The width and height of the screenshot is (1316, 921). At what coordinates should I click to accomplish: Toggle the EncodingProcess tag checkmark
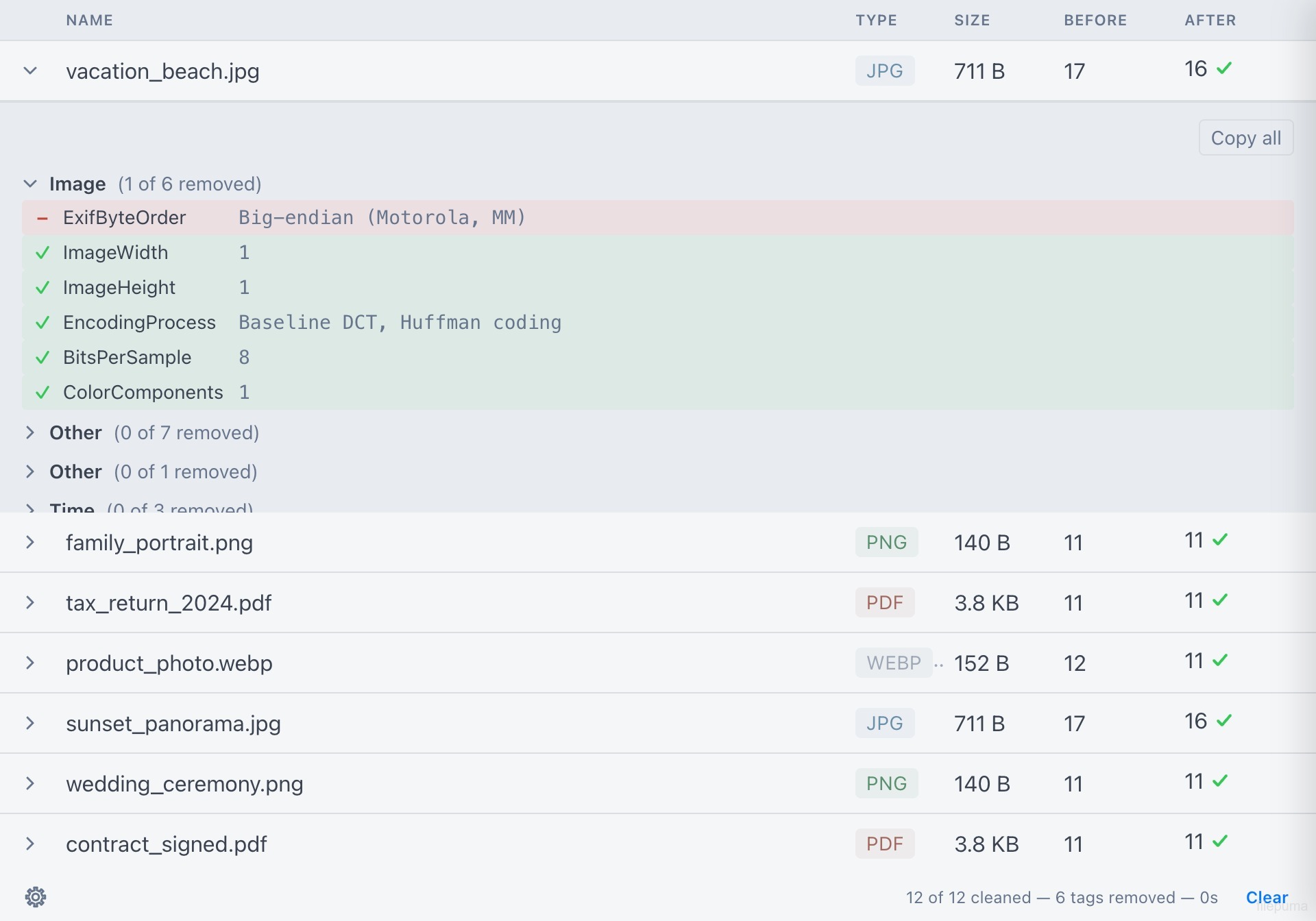click(42, 323)
